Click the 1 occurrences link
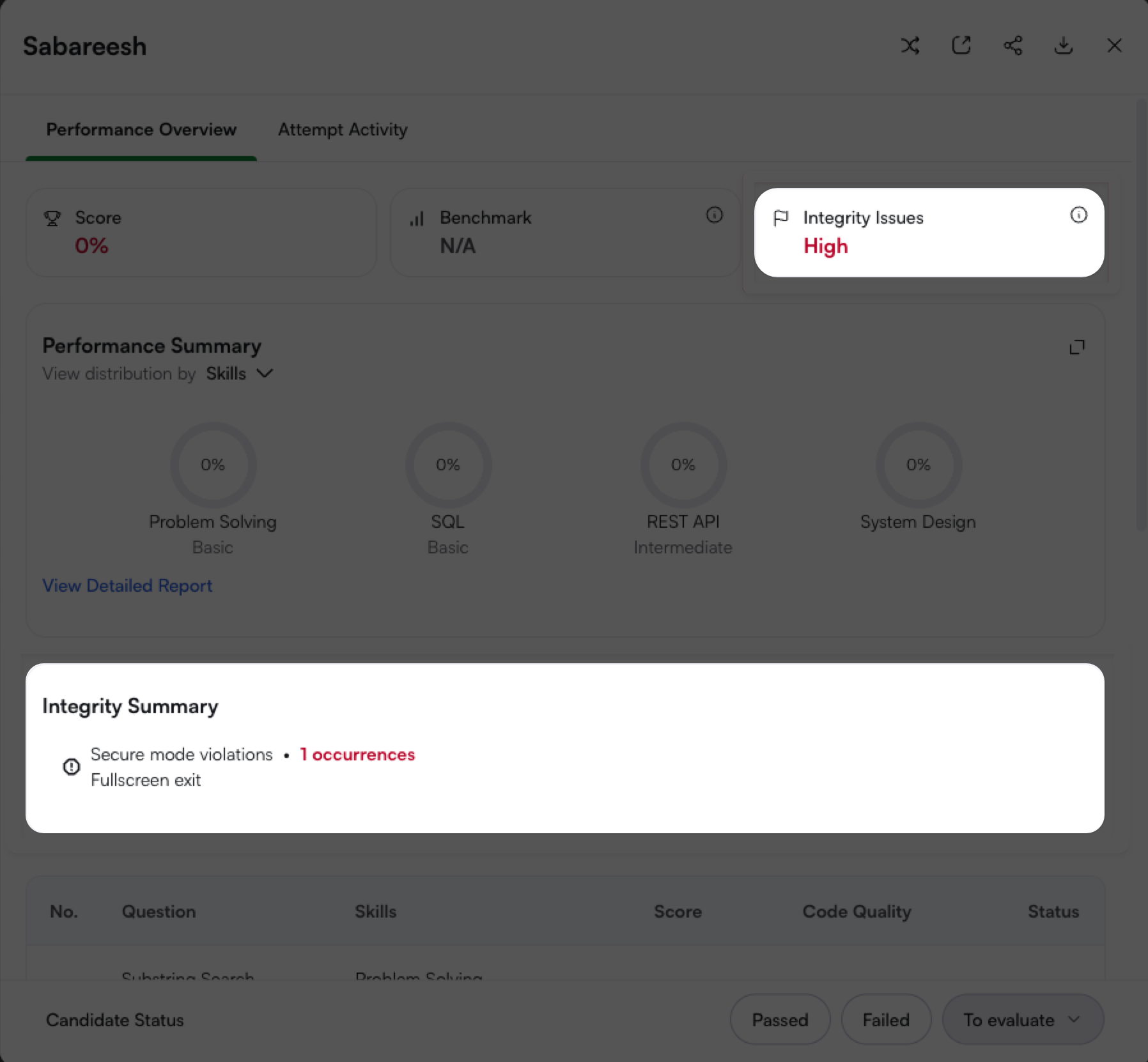 point(357,755)
